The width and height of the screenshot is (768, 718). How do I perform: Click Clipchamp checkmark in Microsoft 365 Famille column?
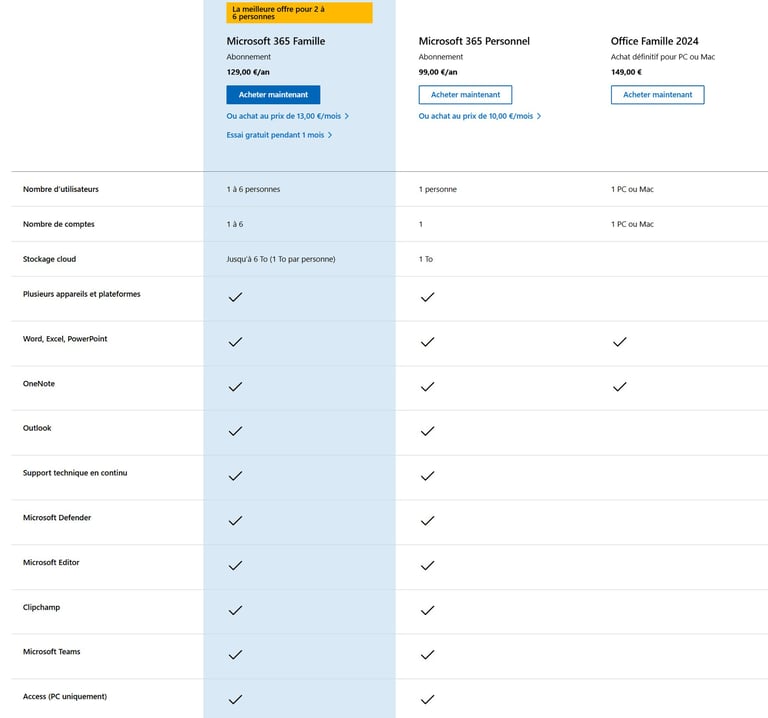(x=235, y=610)
